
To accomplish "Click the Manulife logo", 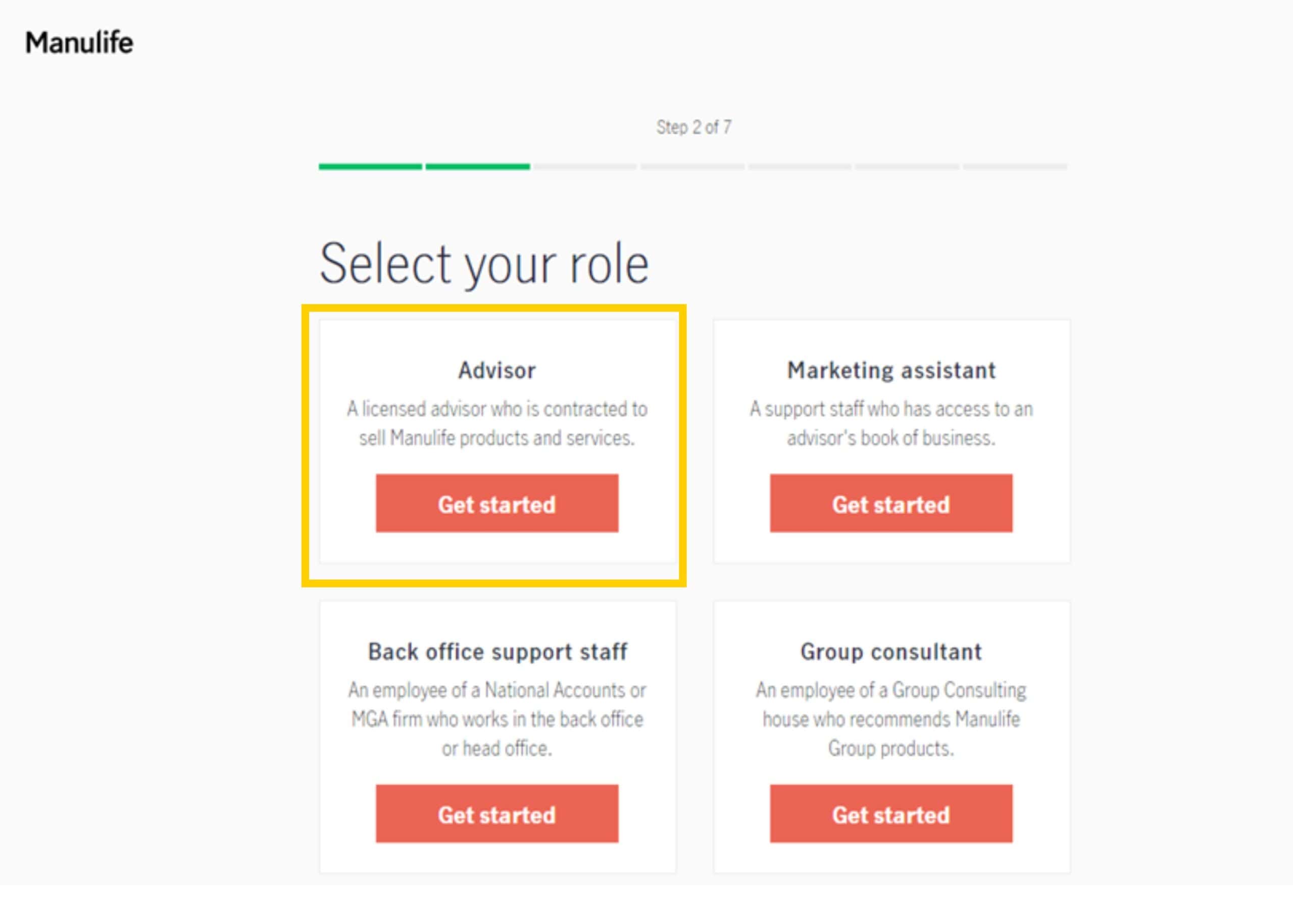I will coord(80,41).
